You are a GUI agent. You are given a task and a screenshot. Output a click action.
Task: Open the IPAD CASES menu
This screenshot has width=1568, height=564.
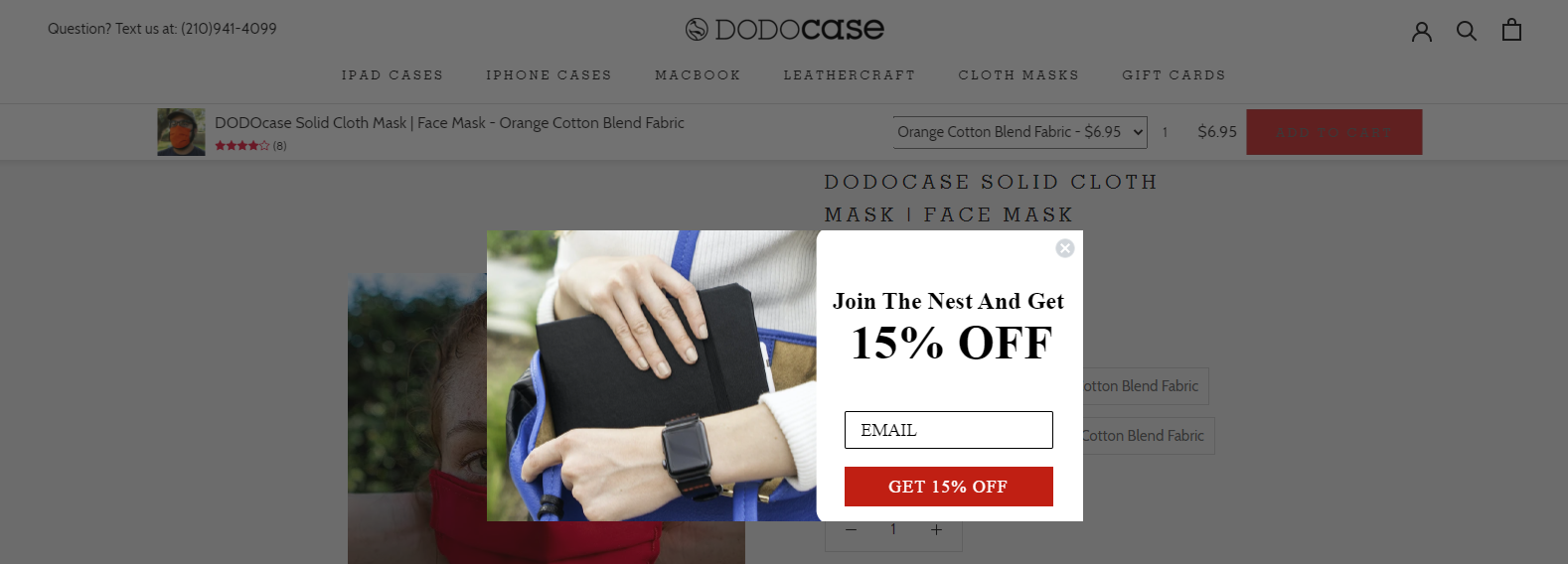392,75
